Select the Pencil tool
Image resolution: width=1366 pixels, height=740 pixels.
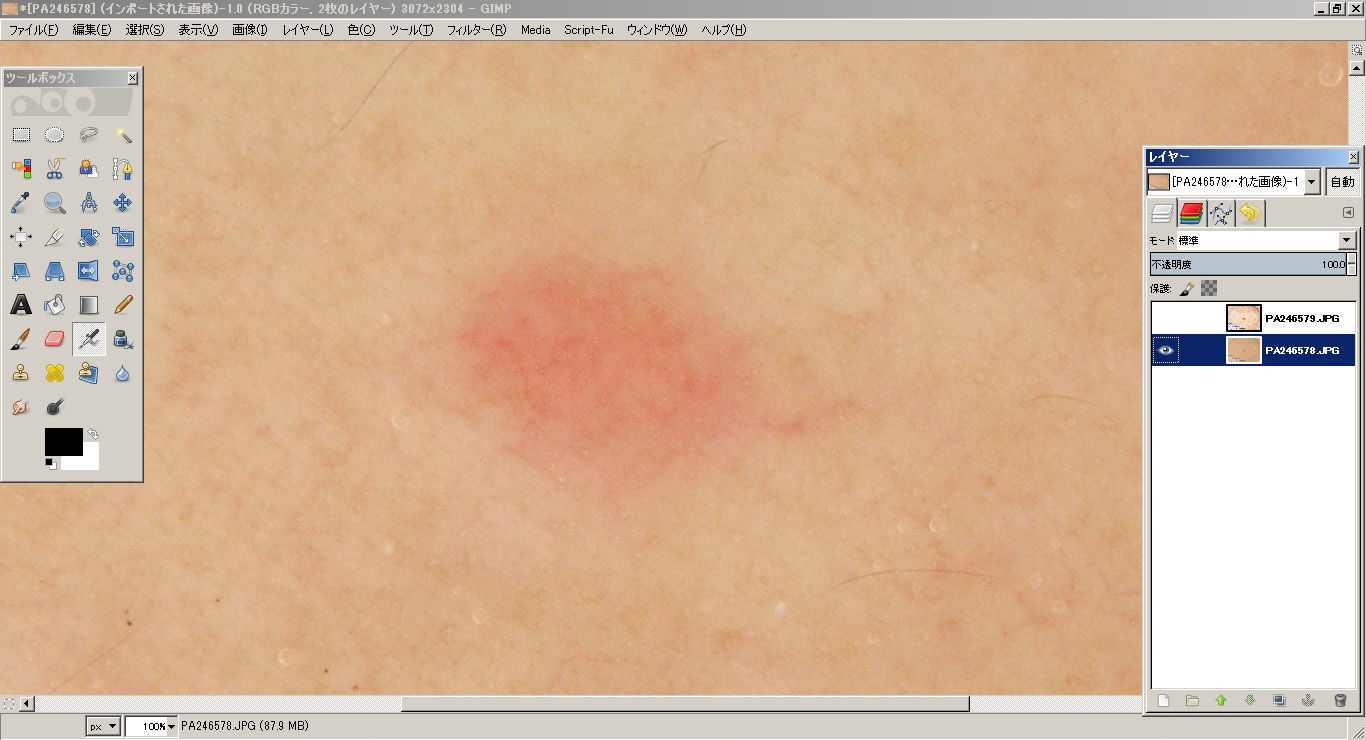(x=123, y=305)
